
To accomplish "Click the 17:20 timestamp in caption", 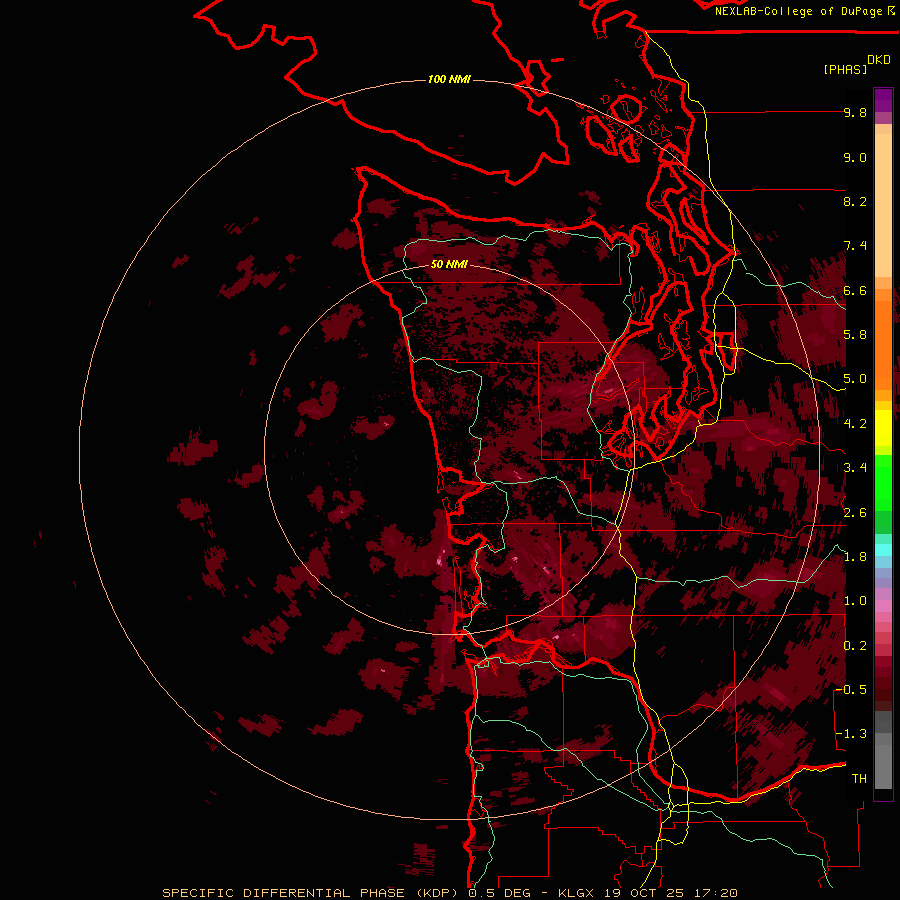I will point(716,893).
